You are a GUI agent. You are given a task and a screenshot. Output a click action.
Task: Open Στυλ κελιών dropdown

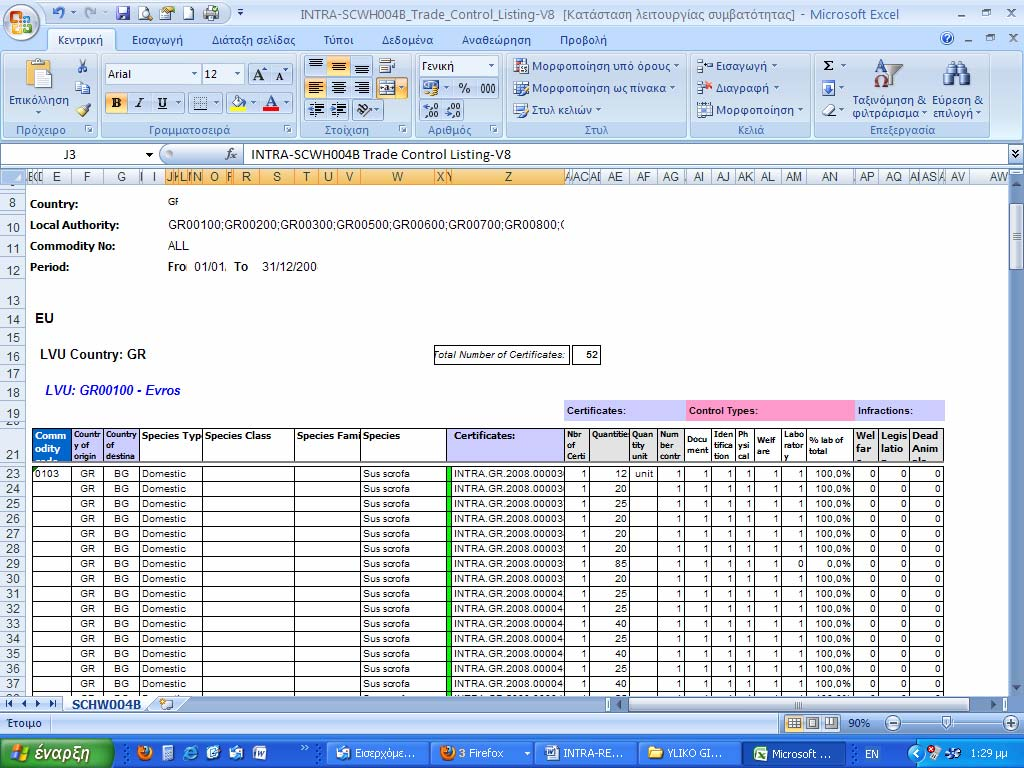(x=557, y=110)
